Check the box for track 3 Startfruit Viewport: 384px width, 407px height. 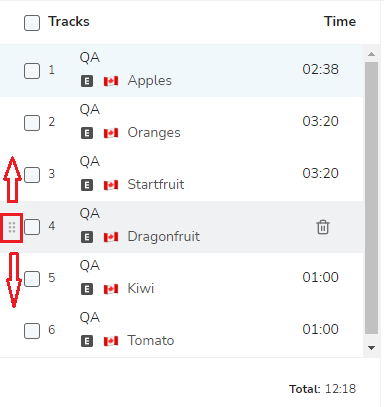(32, 175)
